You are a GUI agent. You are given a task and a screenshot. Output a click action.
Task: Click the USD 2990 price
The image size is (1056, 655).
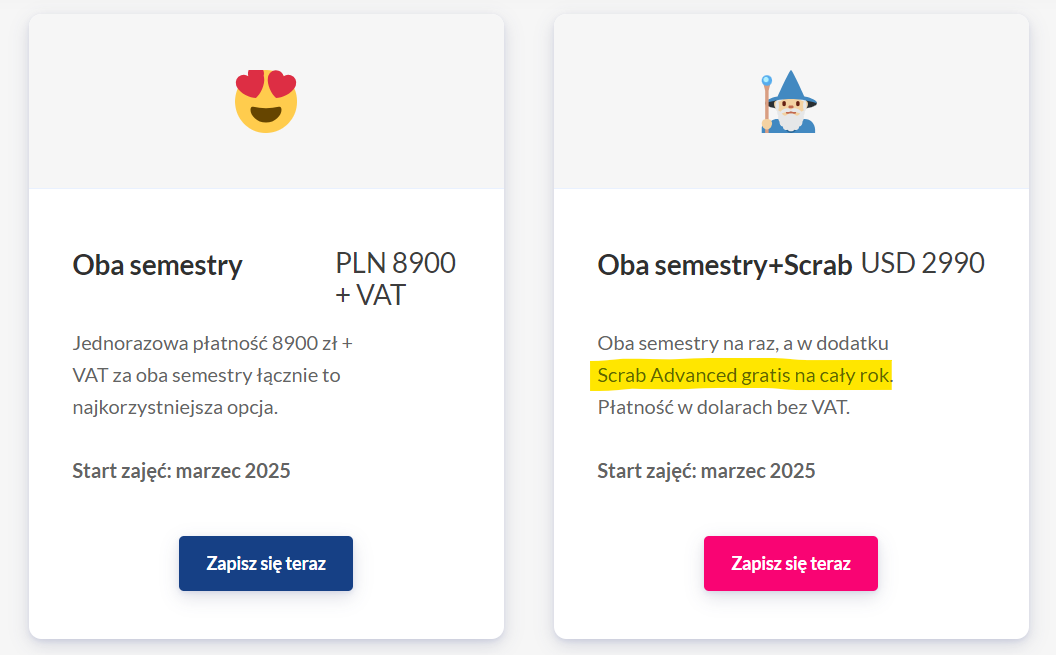pos(923,263)
